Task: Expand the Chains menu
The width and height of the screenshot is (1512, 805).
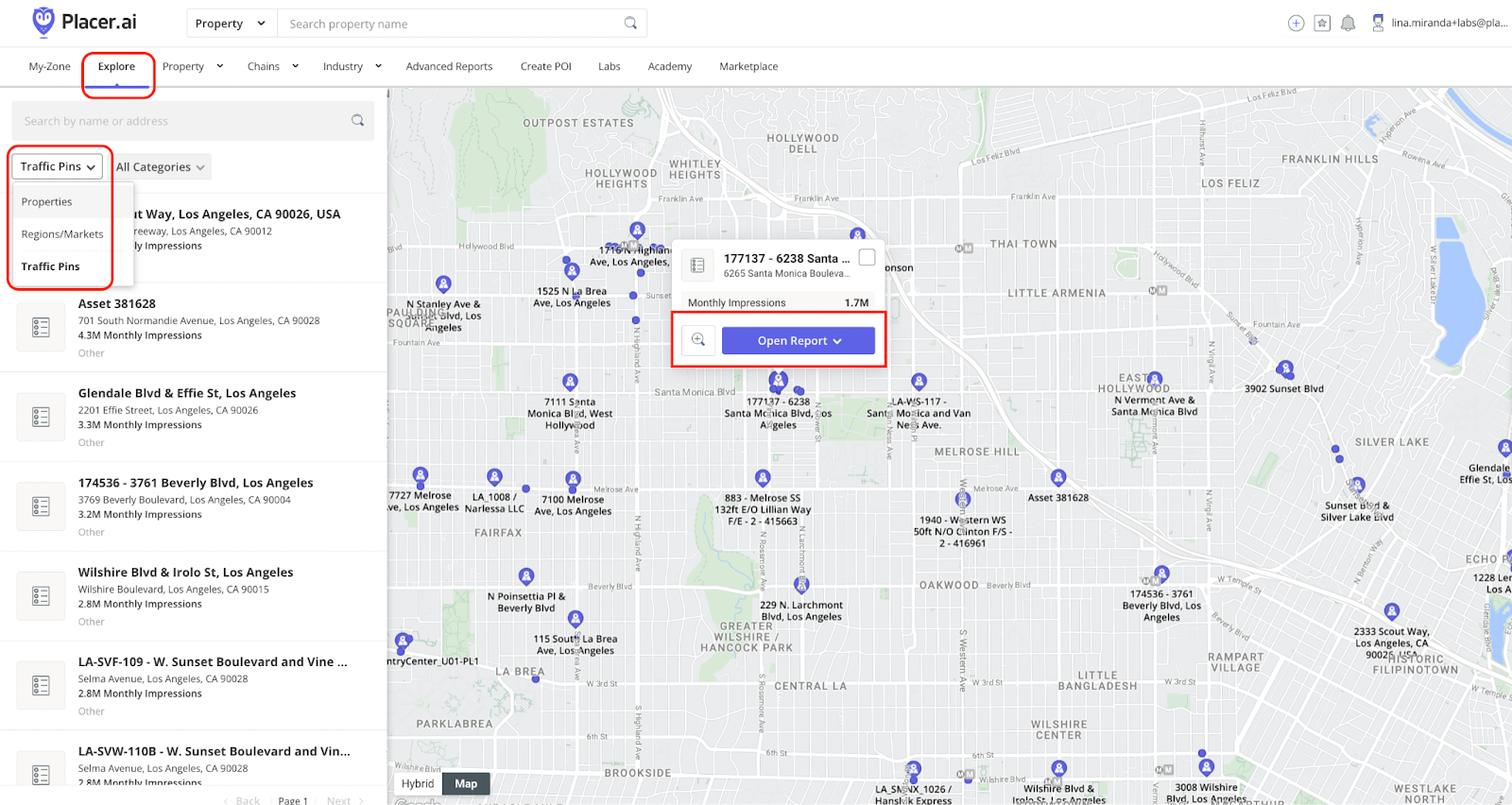Action: coord(273,66)
